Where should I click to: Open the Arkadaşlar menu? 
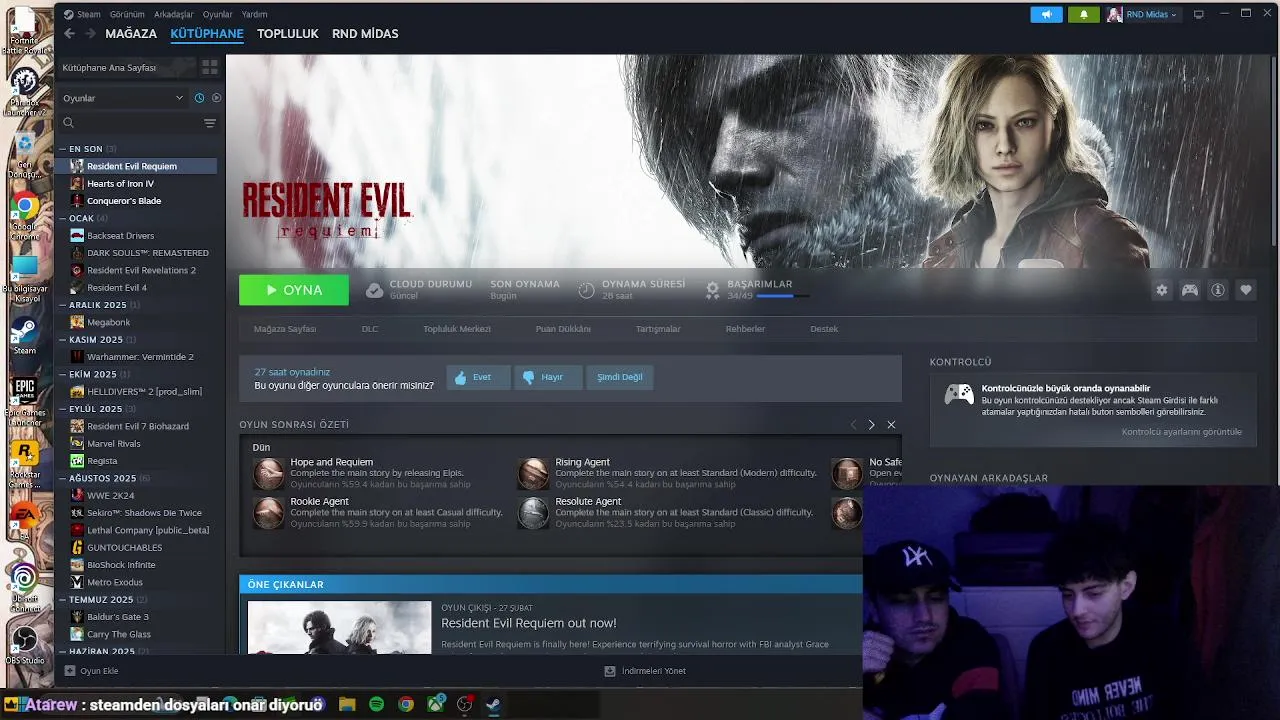[x=173, y=15]
